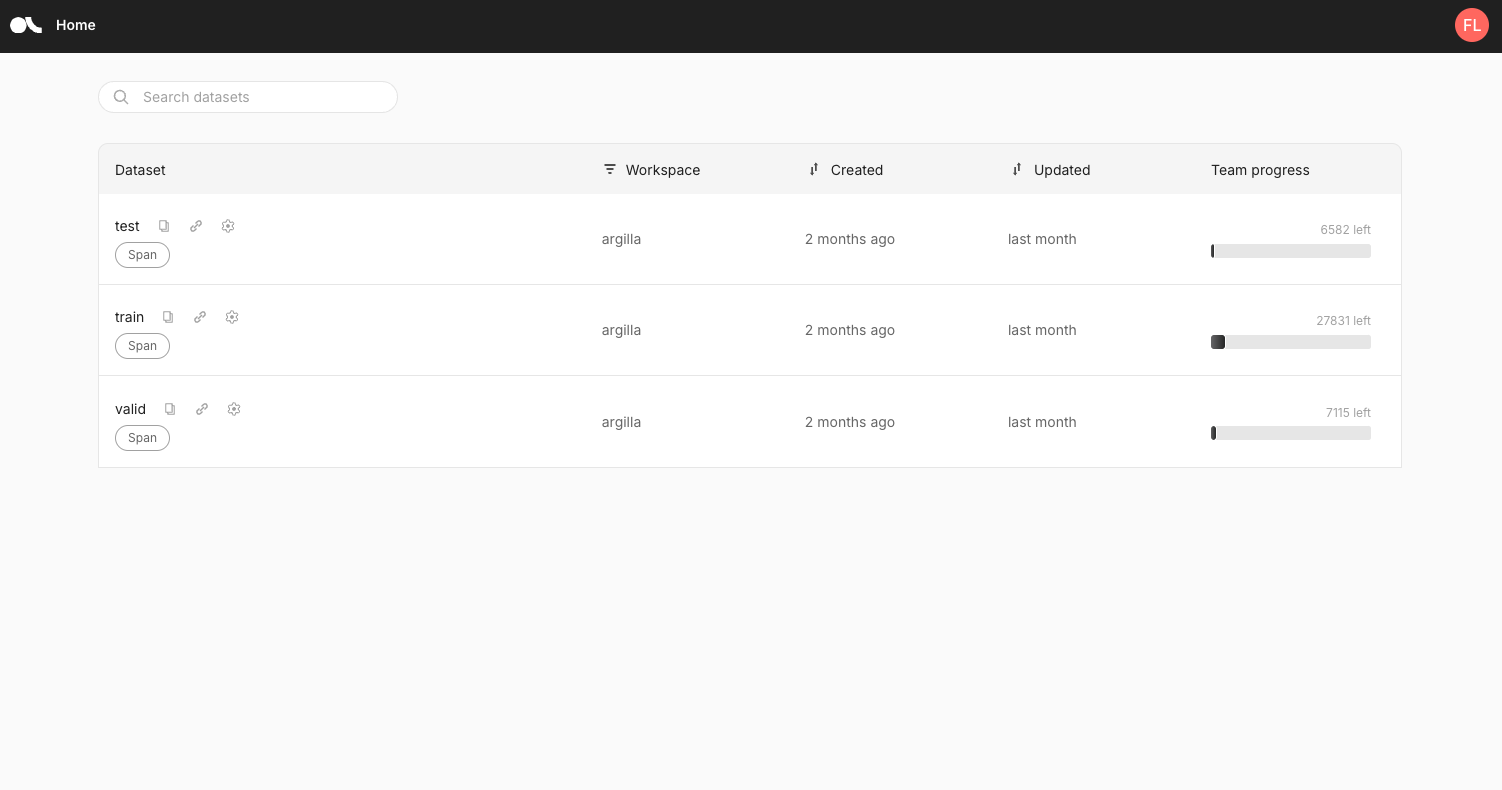Select Home in the top navigation
Viewport: 1502px width, 790px height.
click(x=76, y=25)
